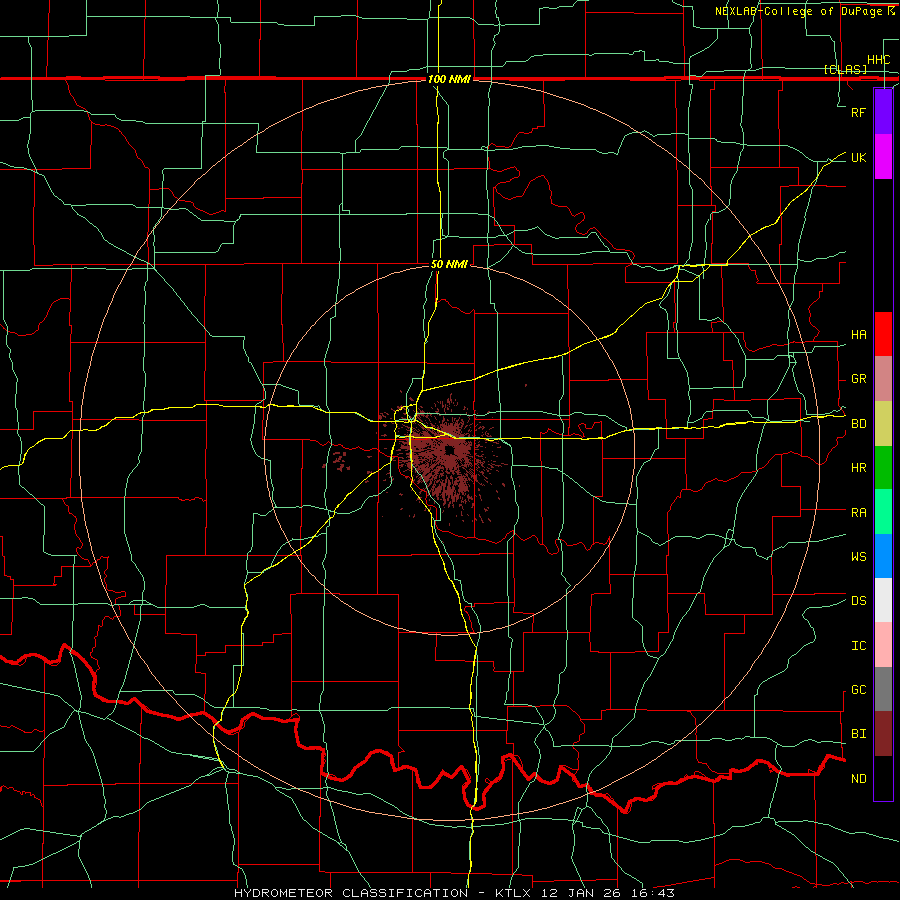Viewport: 900px width, 900px height.
Task: Click the [CLAS] units label
Action: click(845, 70)
